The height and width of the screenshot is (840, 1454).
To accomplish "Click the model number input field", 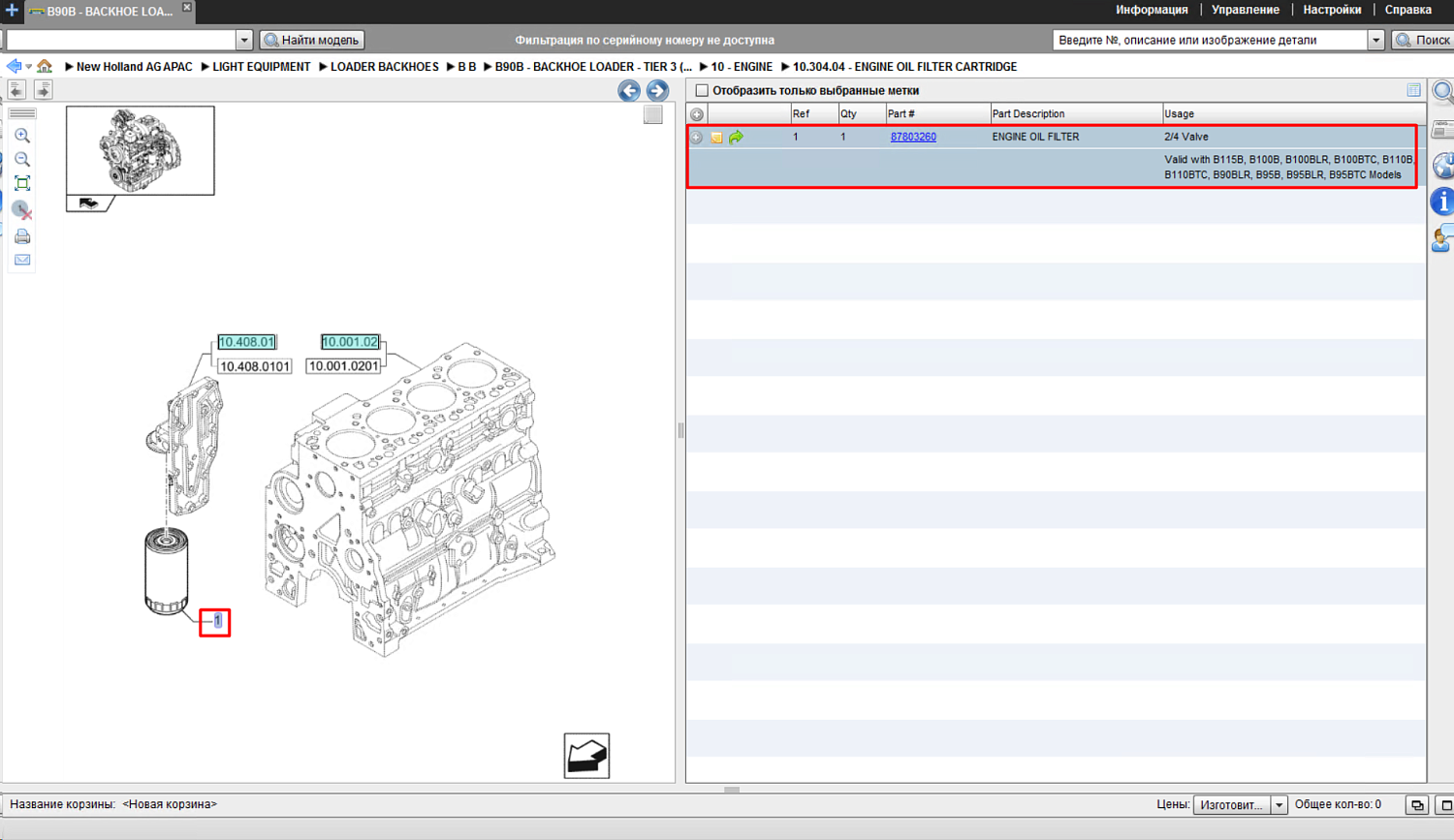I will click(x=121, y=40).
